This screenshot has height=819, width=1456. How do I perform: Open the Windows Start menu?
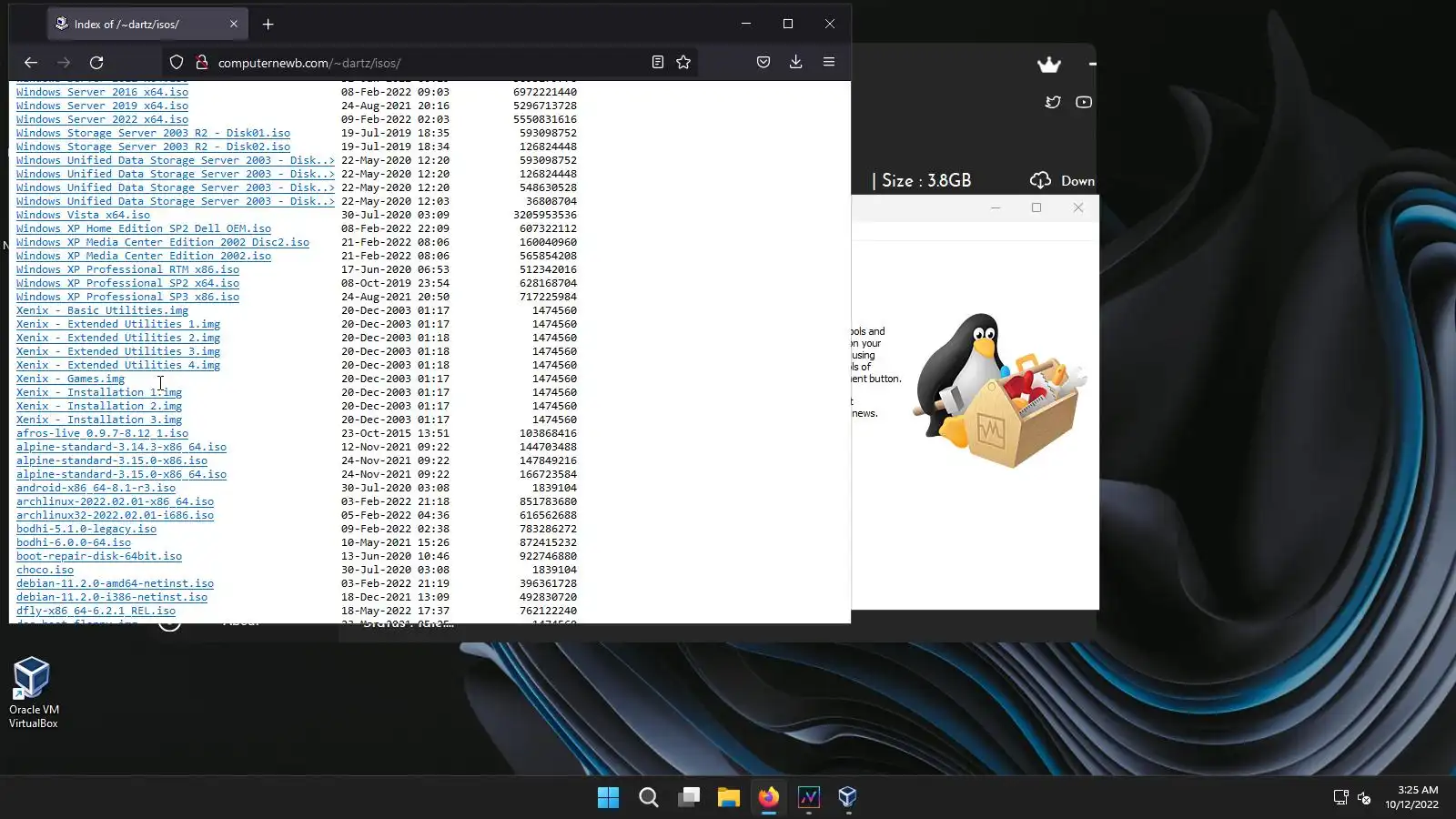coord(608,798)
